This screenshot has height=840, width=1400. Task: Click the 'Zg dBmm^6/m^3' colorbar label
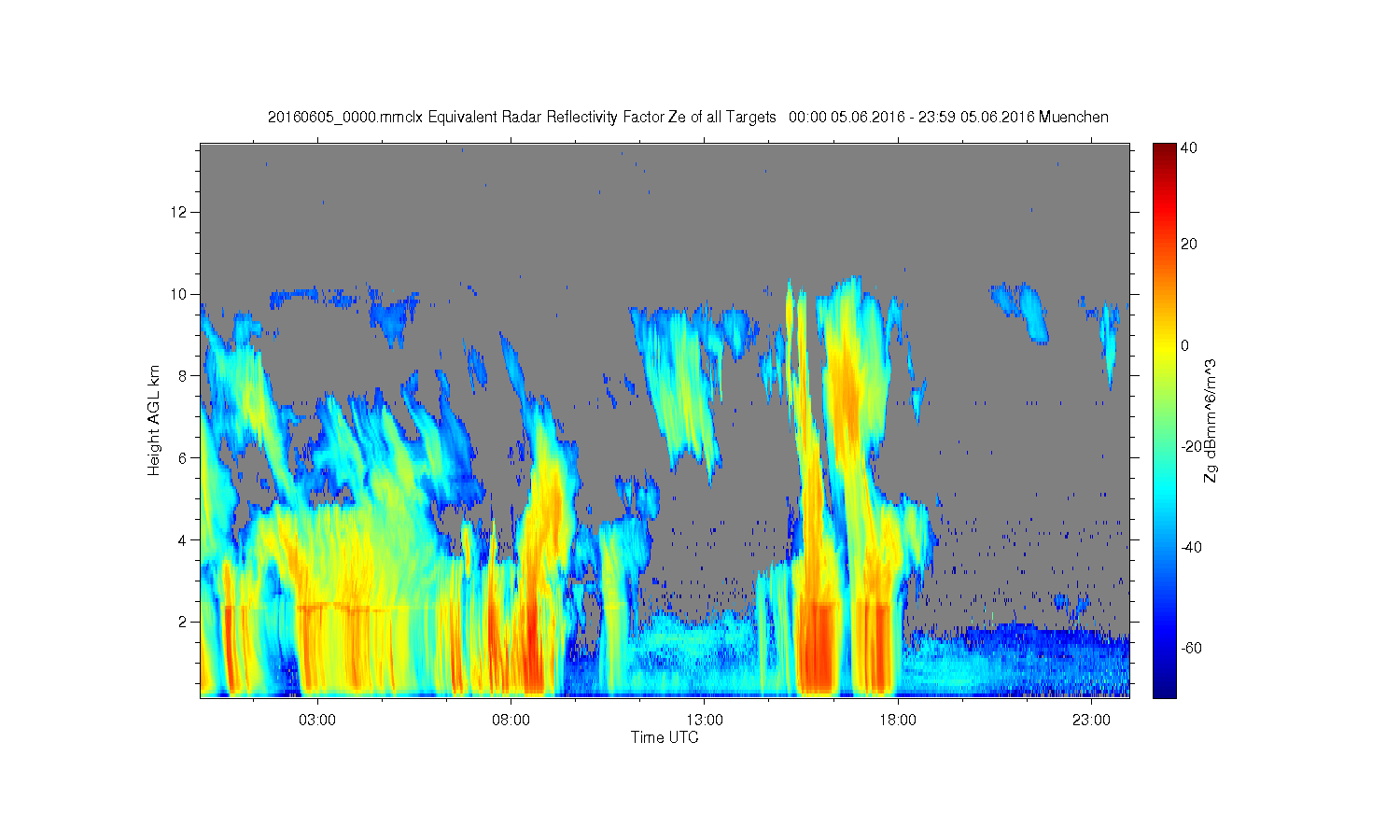pos(1211,421)
